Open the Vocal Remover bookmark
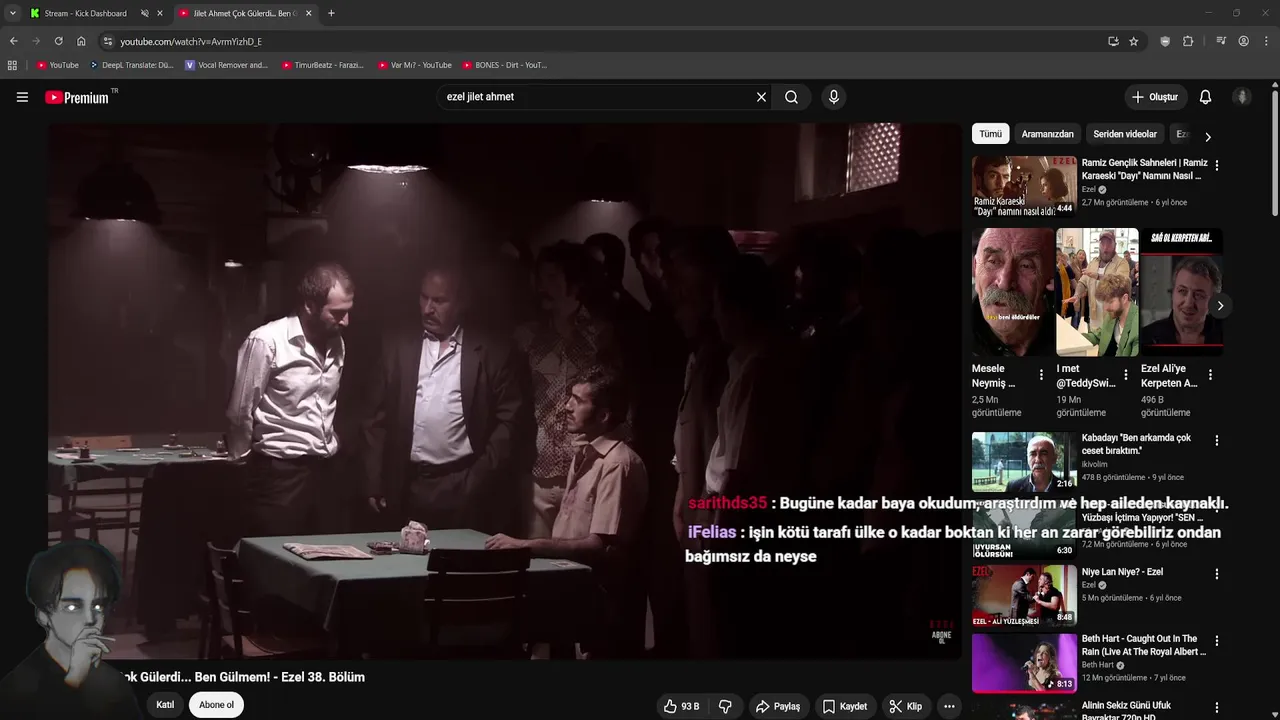 pyautogui.click(x=227, y=65)
